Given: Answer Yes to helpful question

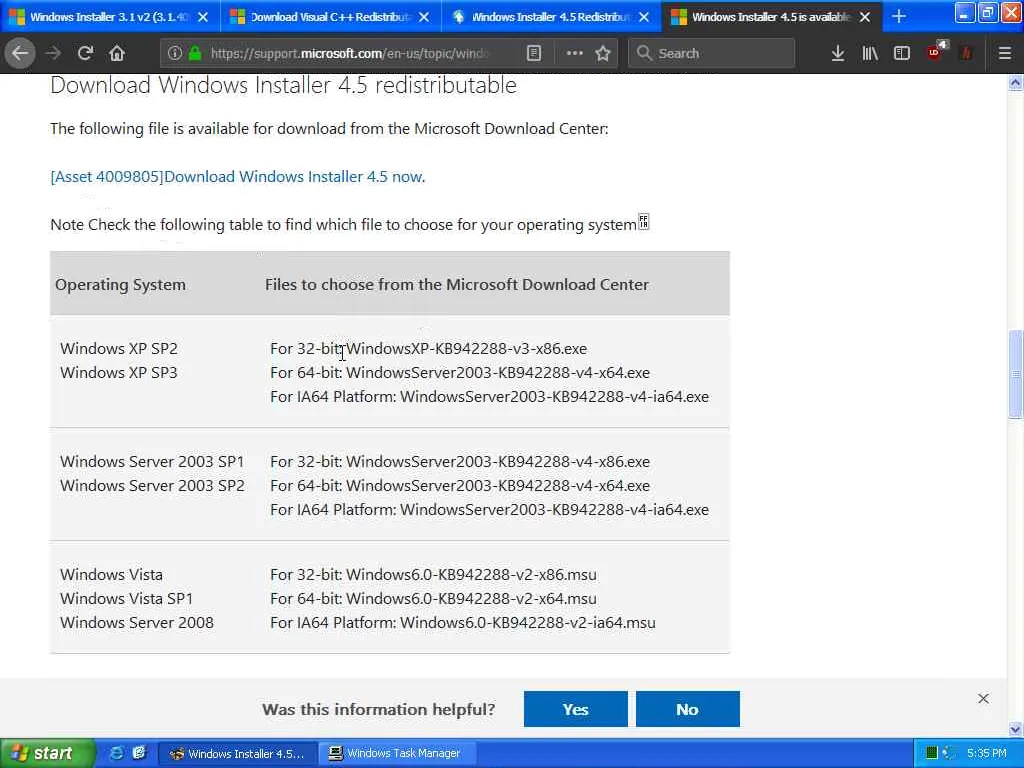Looking at the screenshot, I should click(575, 709).
